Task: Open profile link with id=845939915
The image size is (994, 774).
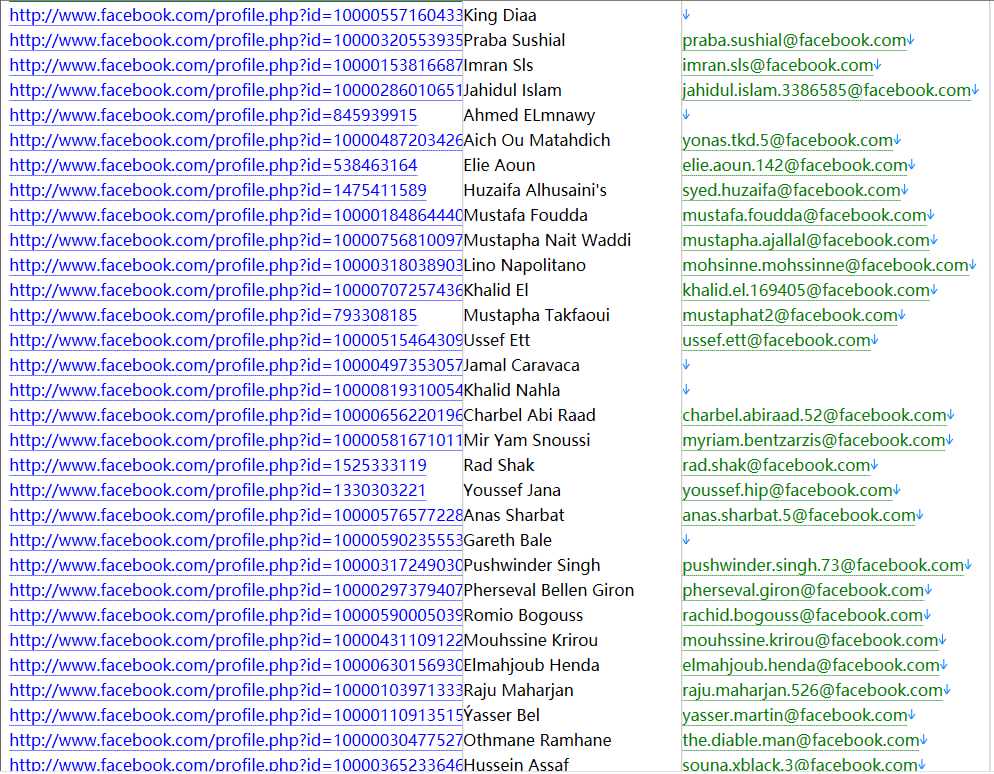Action: tap(213, 115)
